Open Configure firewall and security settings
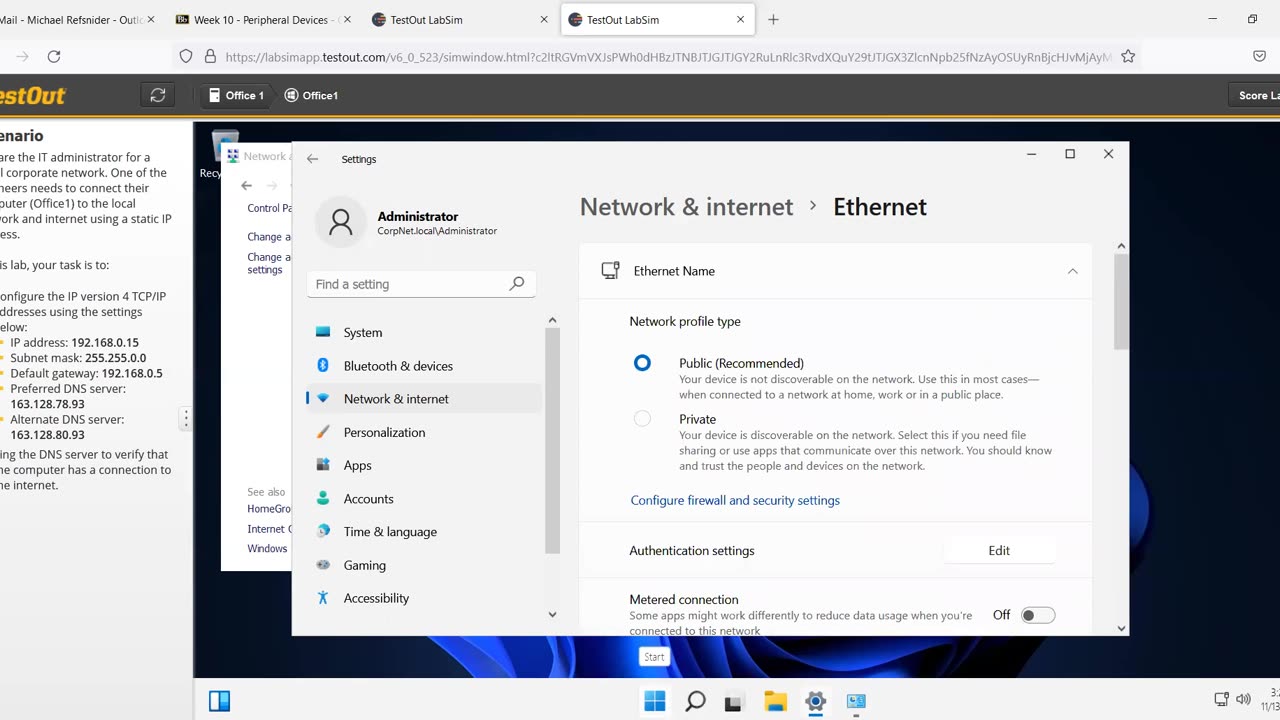1280x720 pixels. click(735, 500)
